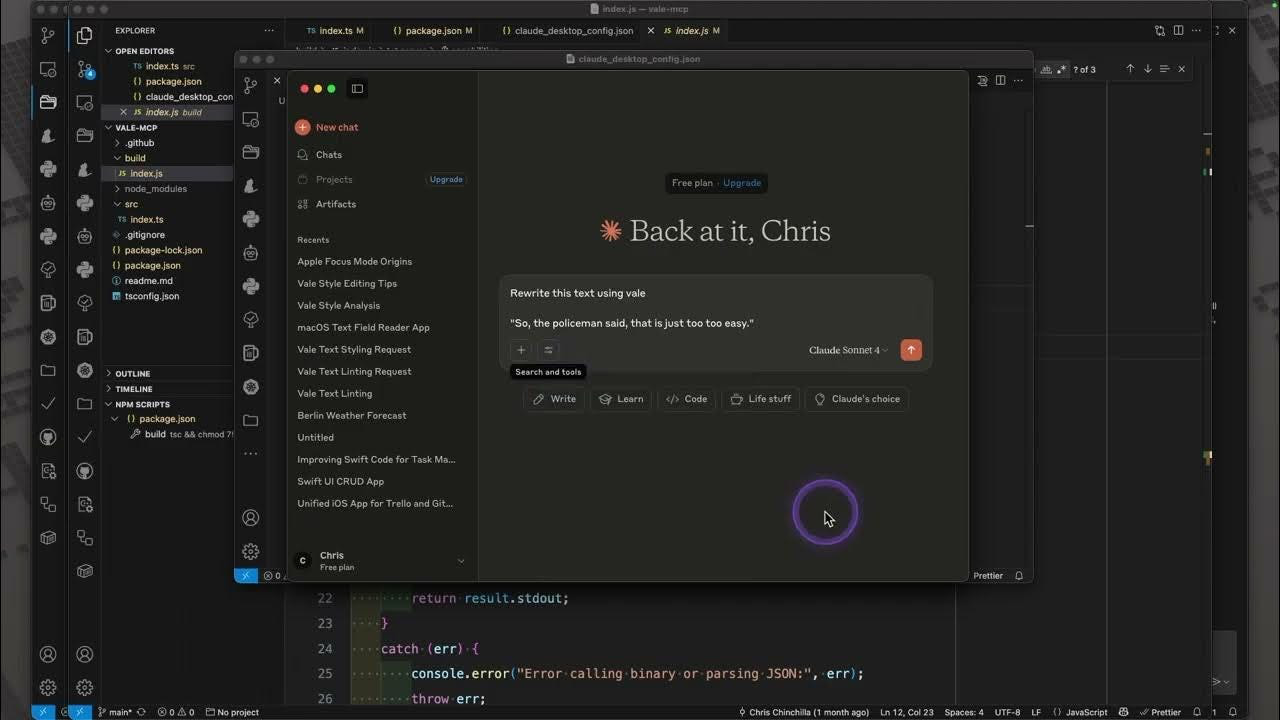Screen dimensions: 1280x720
Task: Open recent chat Apple Focus Mode Origins
Action: 354,261
